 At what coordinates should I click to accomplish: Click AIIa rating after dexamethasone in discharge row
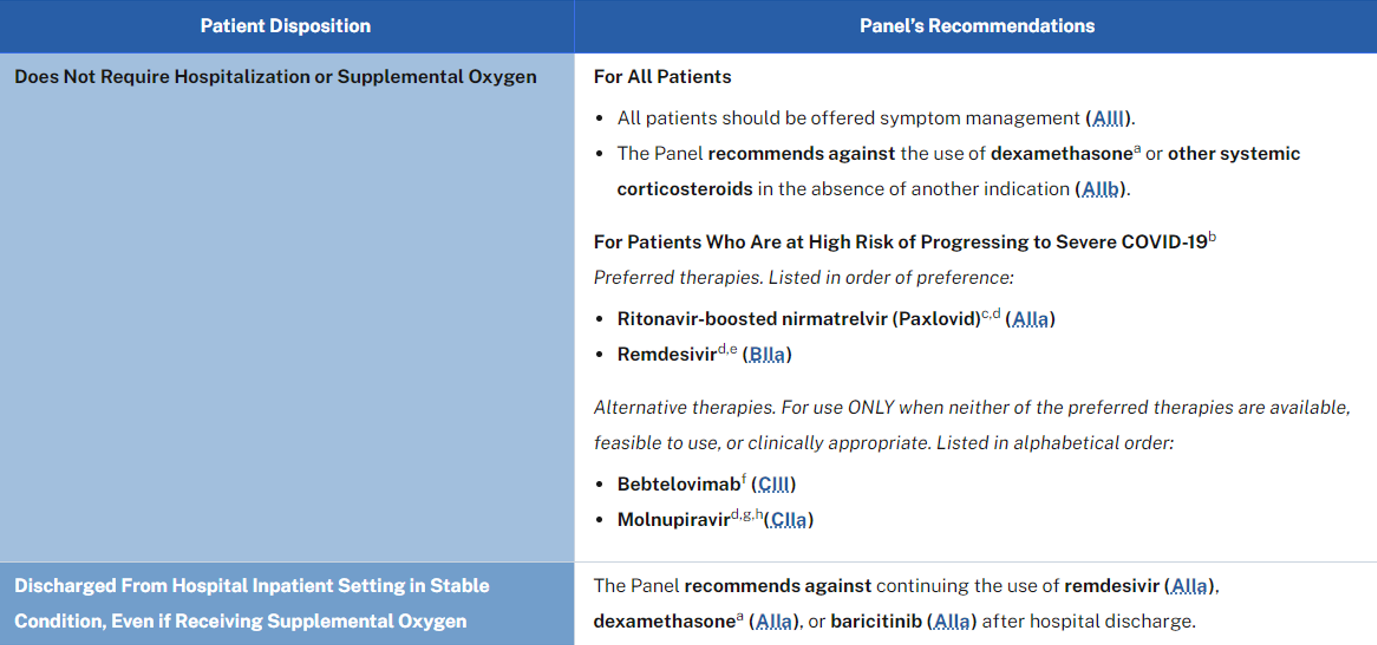[773, 621]
